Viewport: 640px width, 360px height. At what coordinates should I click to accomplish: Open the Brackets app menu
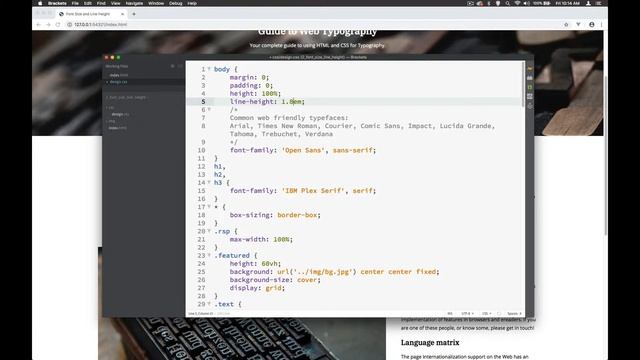click(x=57, y=3)
